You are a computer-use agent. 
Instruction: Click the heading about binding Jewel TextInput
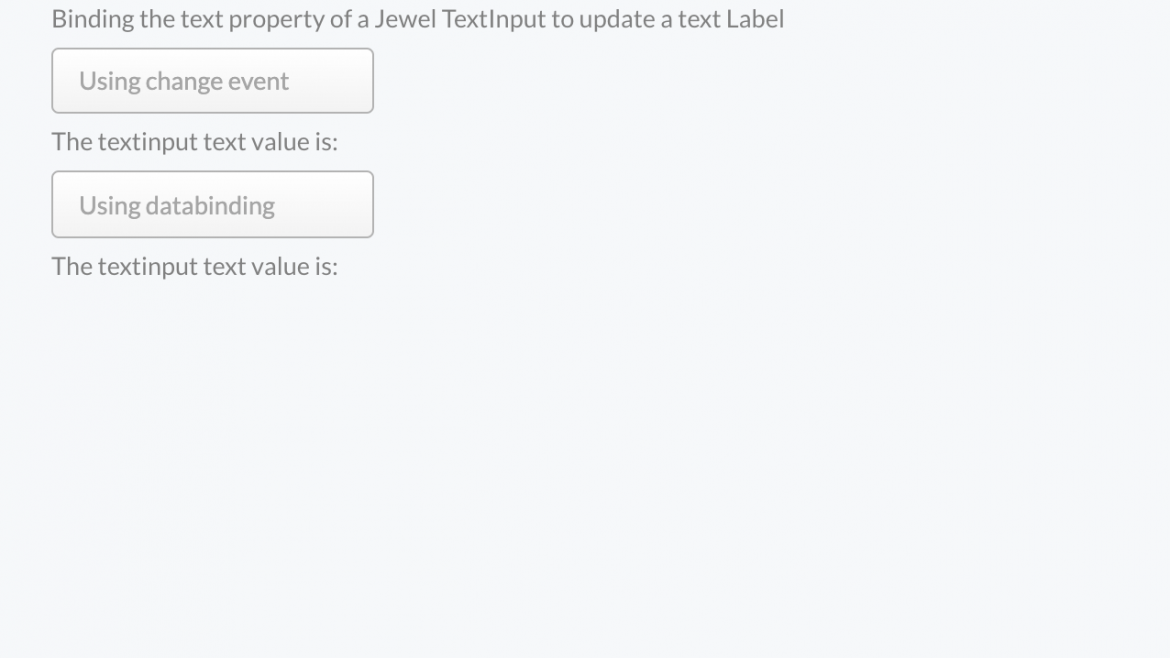click(417, 19)
